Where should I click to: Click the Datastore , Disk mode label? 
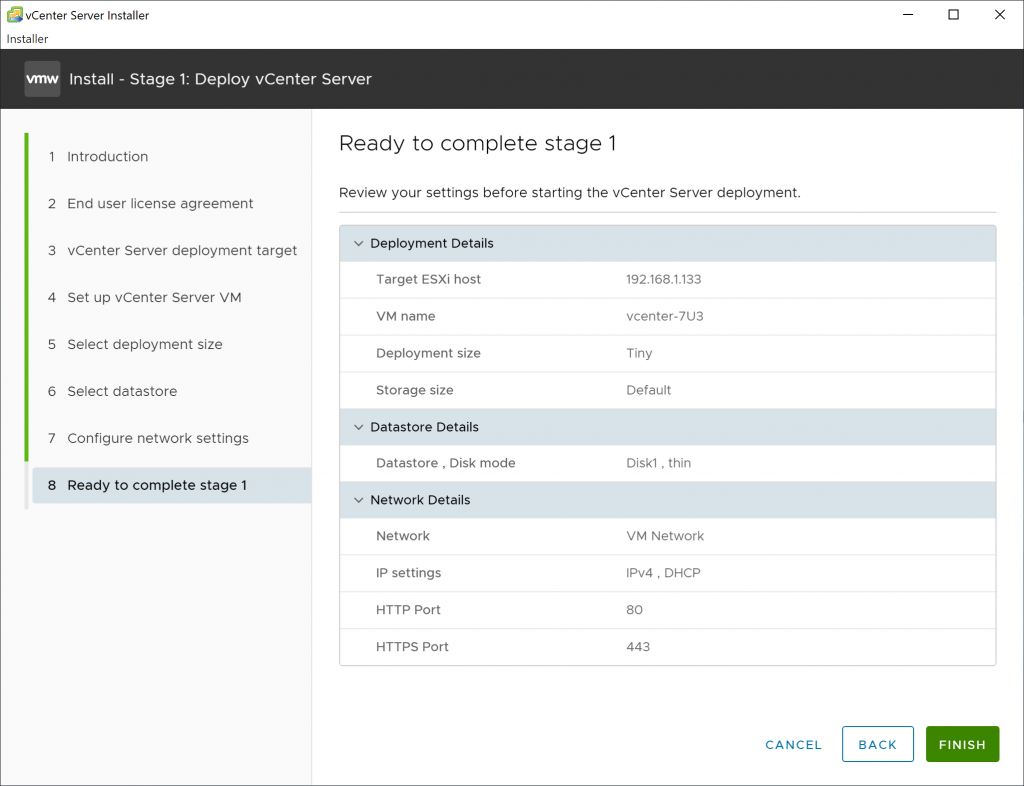(x=446, y=463)
